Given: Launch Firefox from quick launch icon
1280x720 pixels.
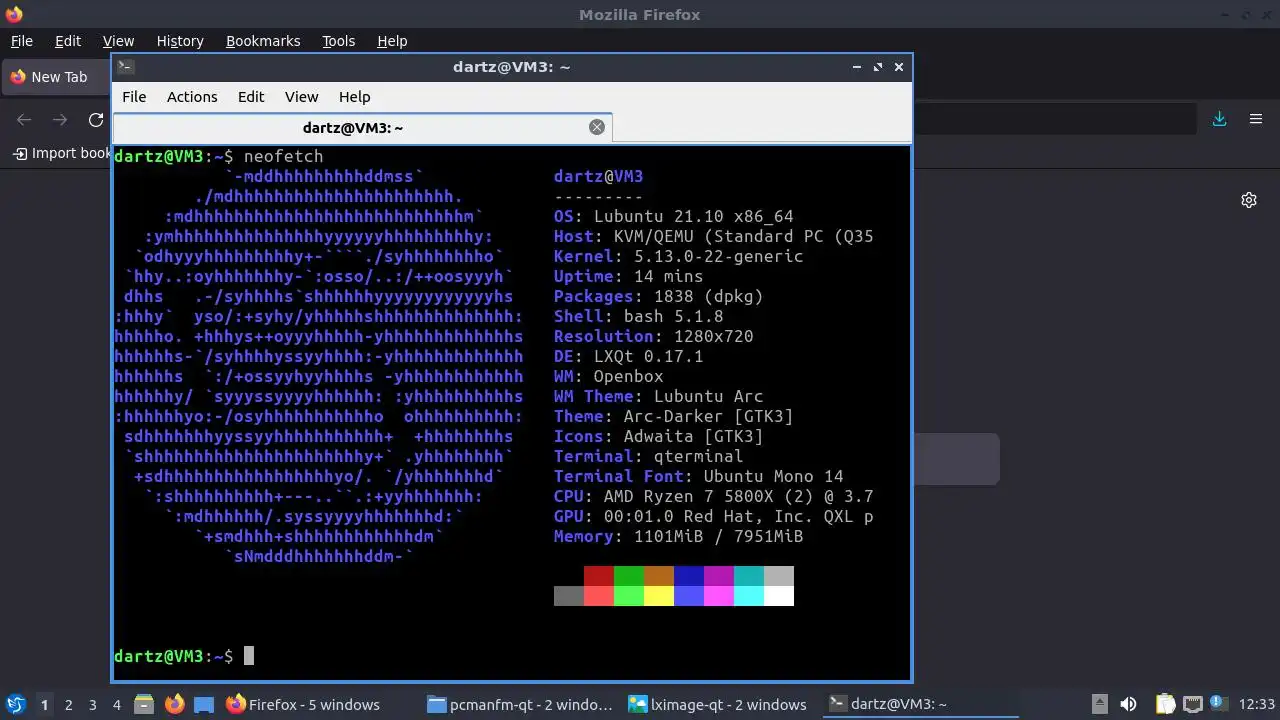Looking at the screenshot, I should 174,704.
